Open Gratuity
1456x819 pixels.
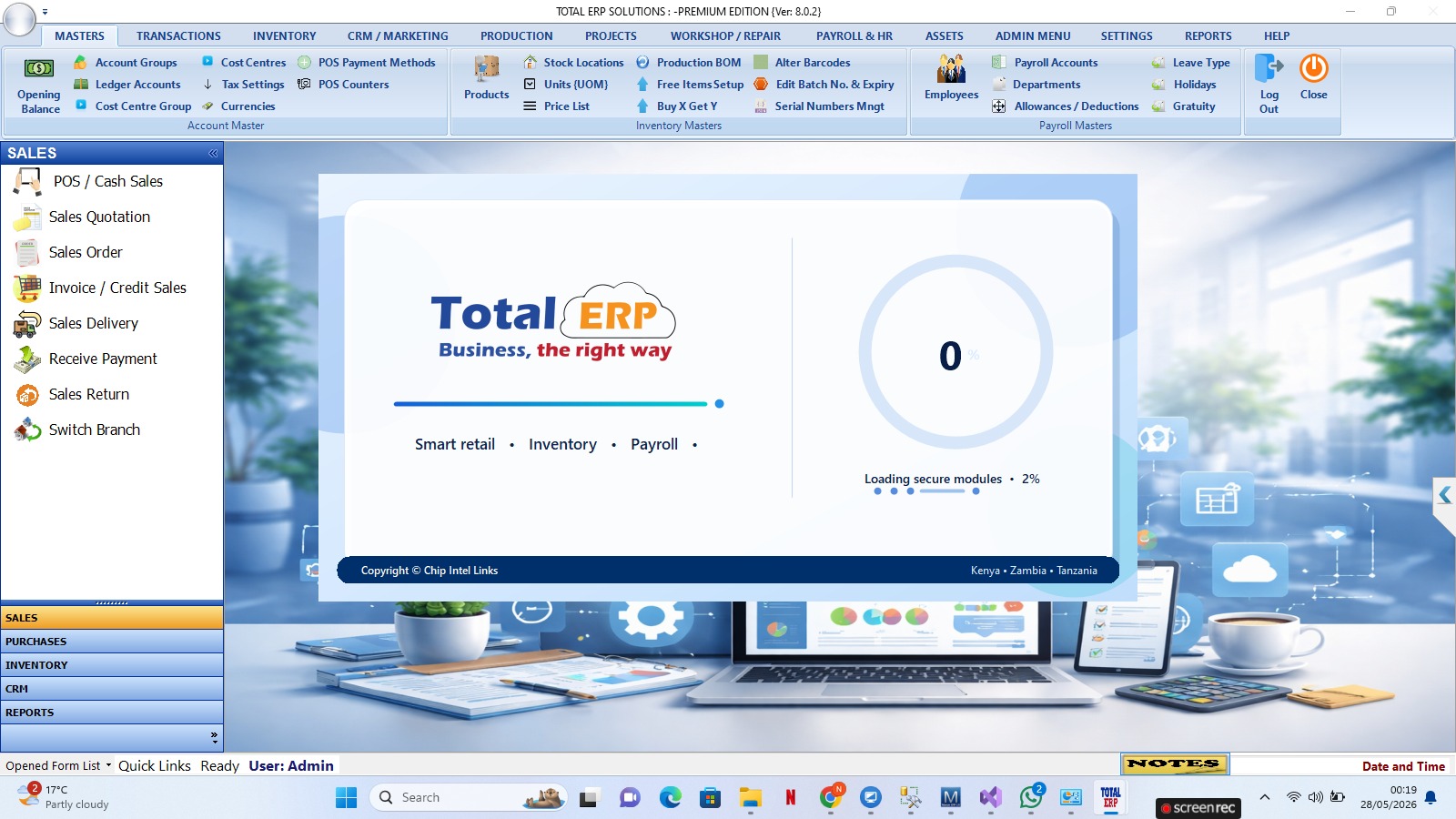pyautogui.click(x=1184, y=106)
